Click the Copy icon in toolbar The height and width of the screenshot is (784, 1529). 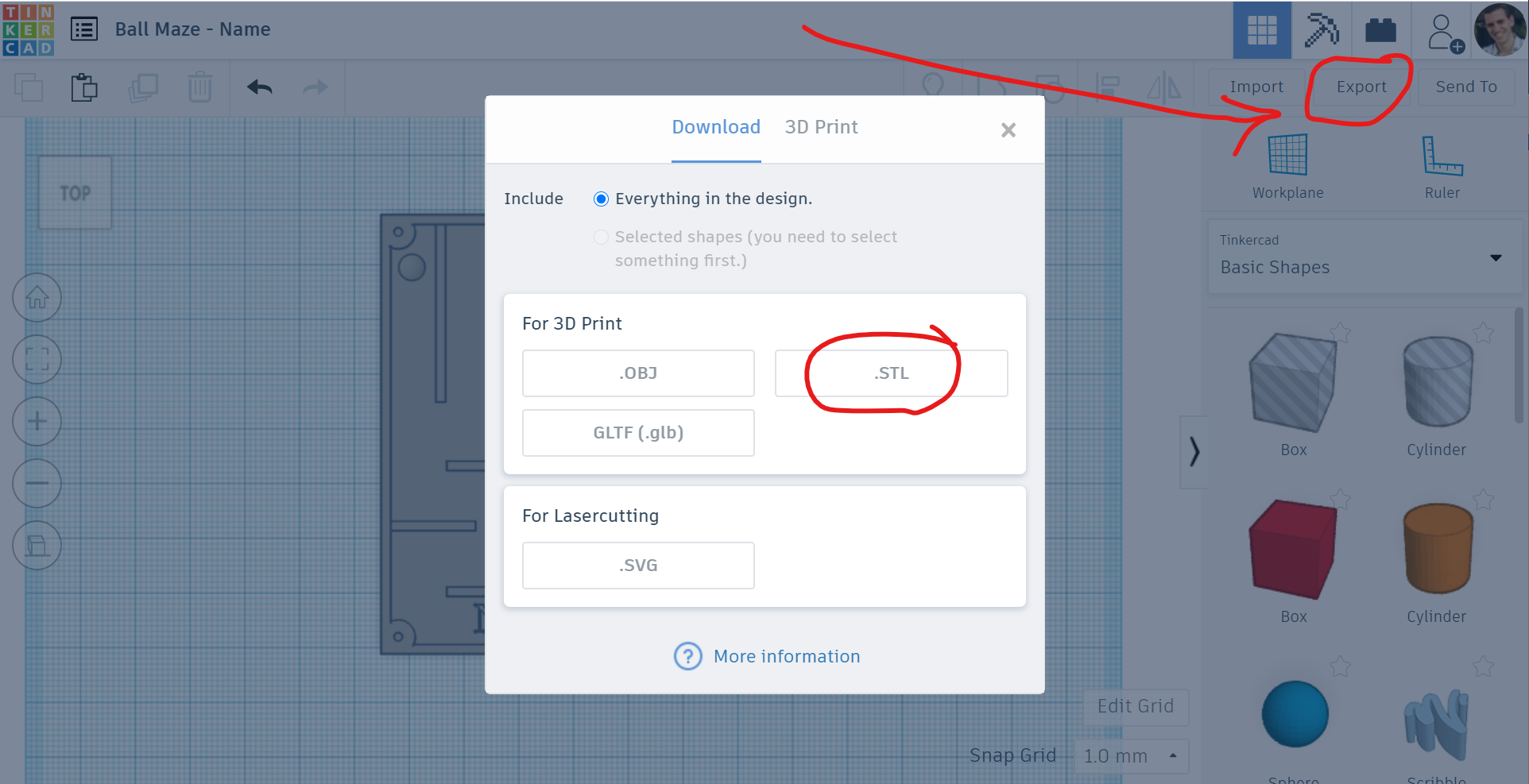coord(29,87)
